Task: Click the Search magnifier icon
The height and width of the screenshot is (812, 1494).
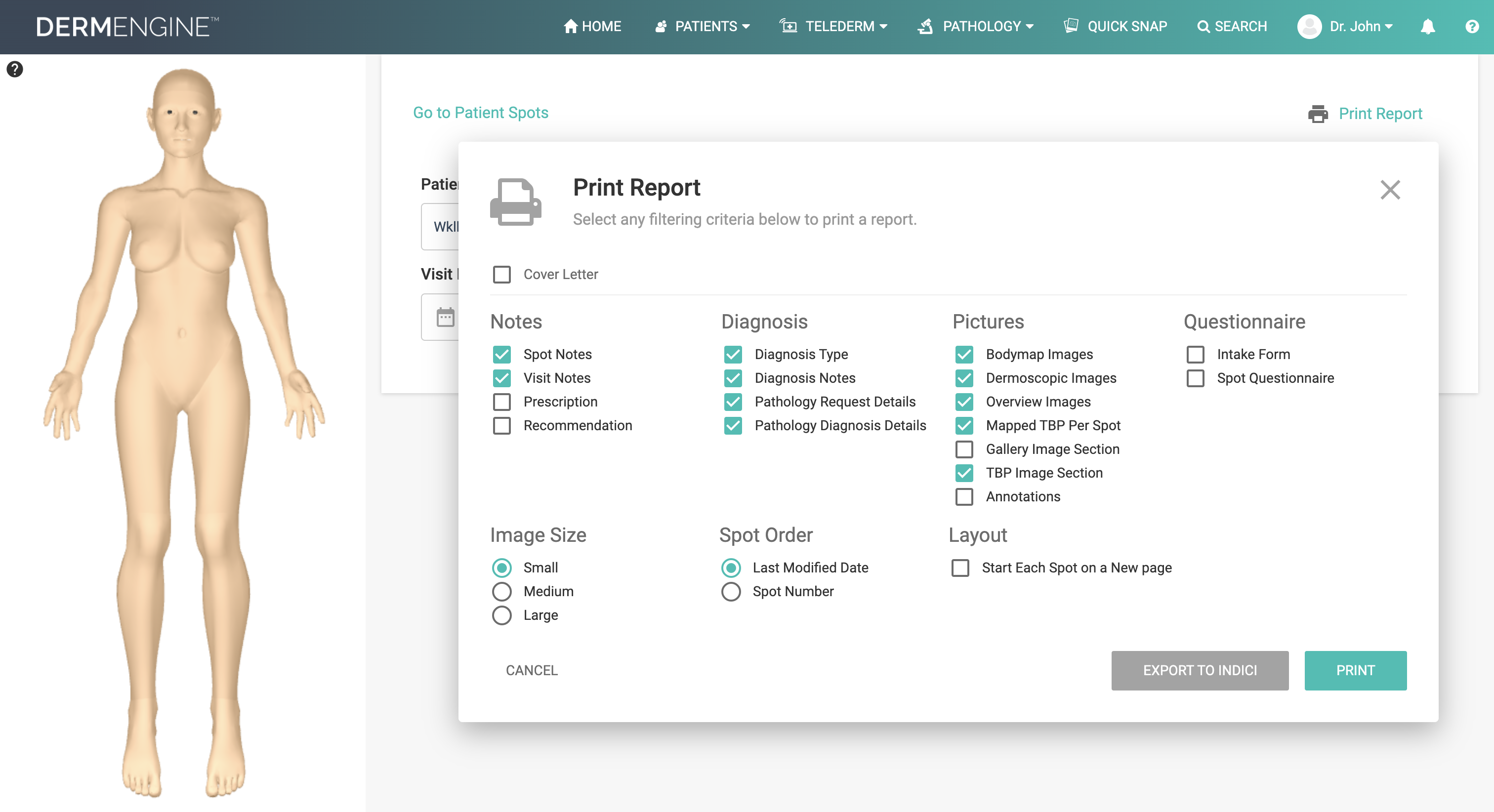Action: pyautogui.click(x=1203, y=27)
